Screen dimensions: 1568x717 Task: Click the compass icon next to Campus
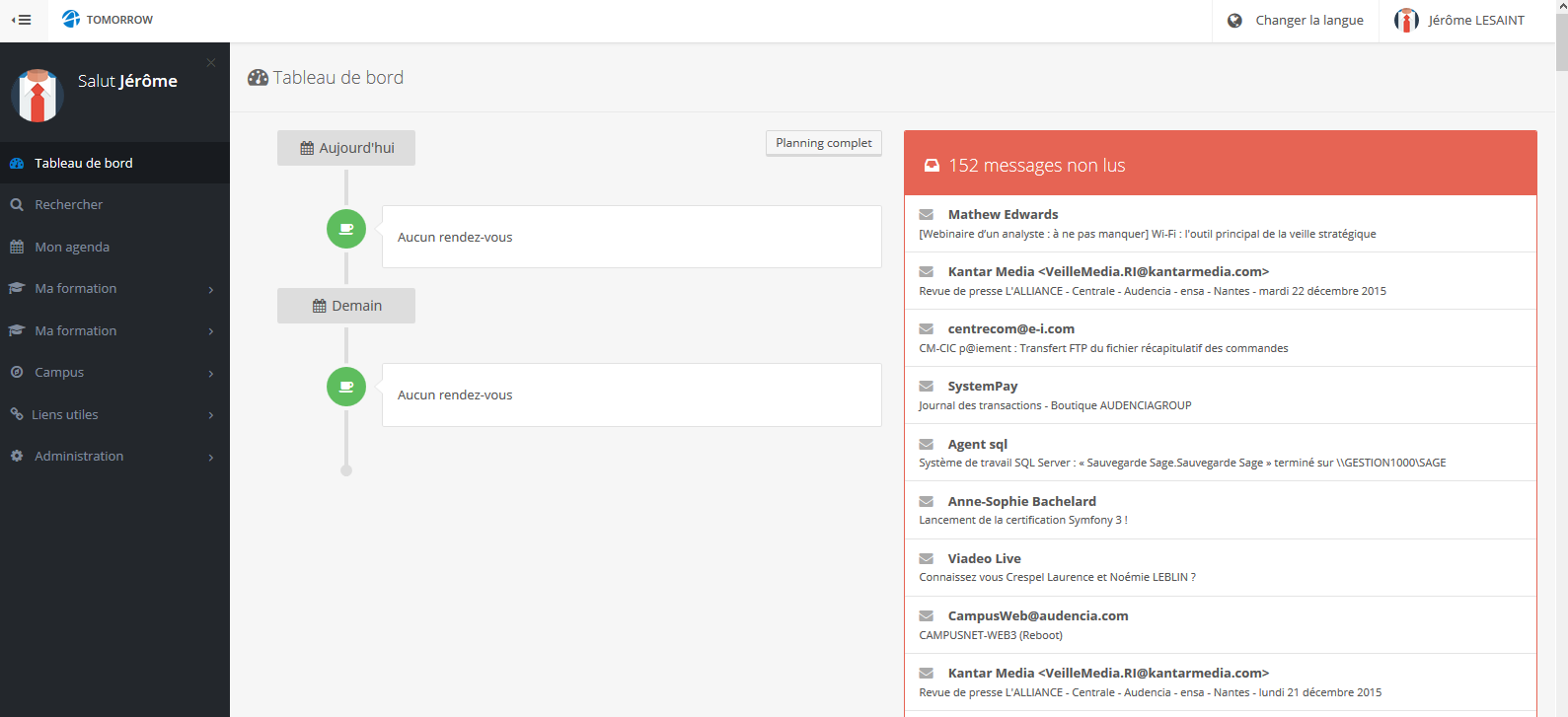tap(17, 373)
